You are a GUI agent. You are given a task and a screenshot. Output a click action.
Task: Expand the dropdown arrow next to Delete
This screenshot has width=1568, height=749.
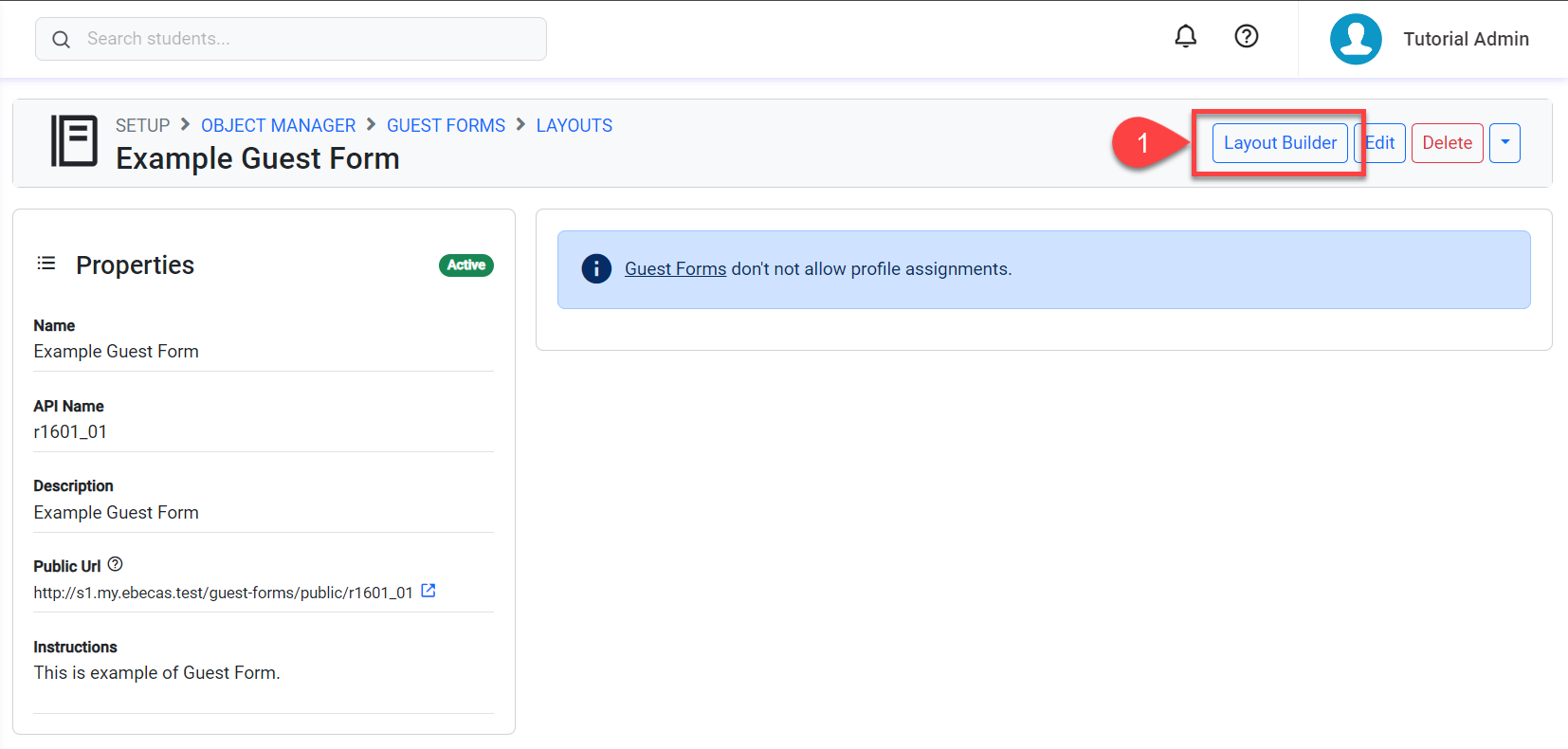1504,143
